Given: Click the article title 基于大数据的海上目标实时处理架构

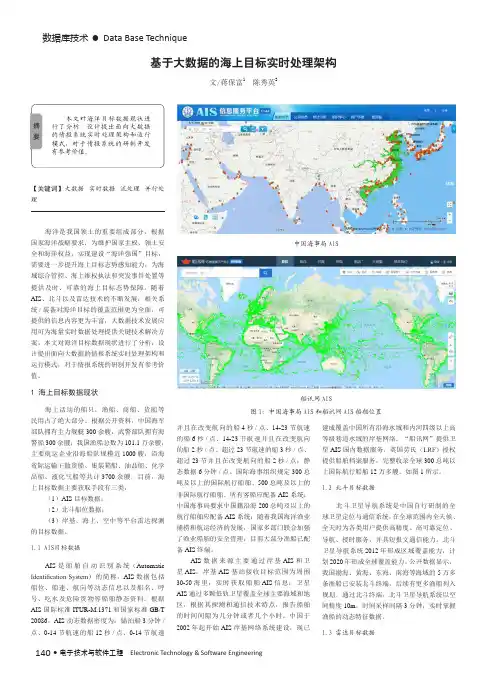Looking at the screenshot, I should 243,63.
